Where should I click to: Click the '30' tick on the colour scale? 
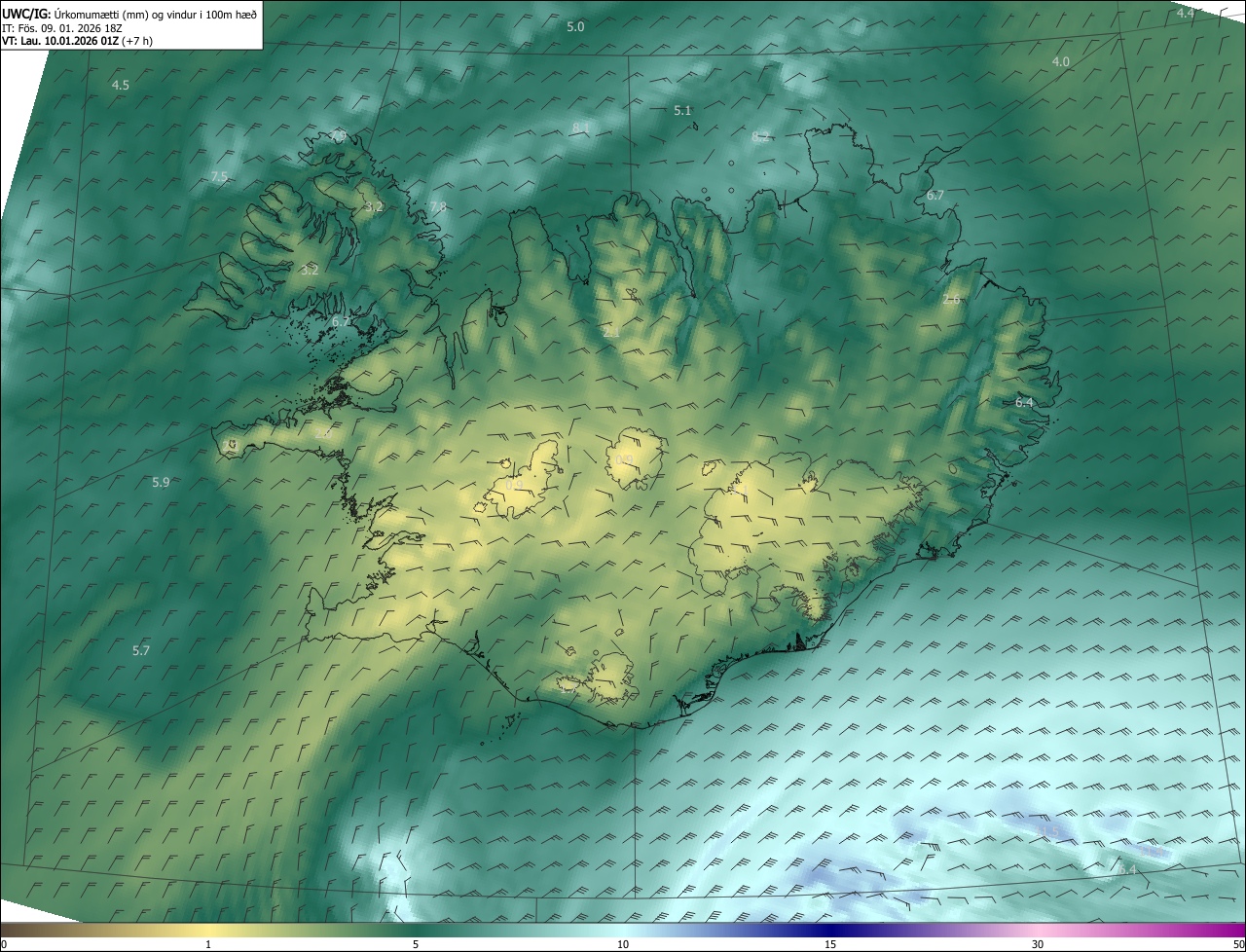[1038, 944]
